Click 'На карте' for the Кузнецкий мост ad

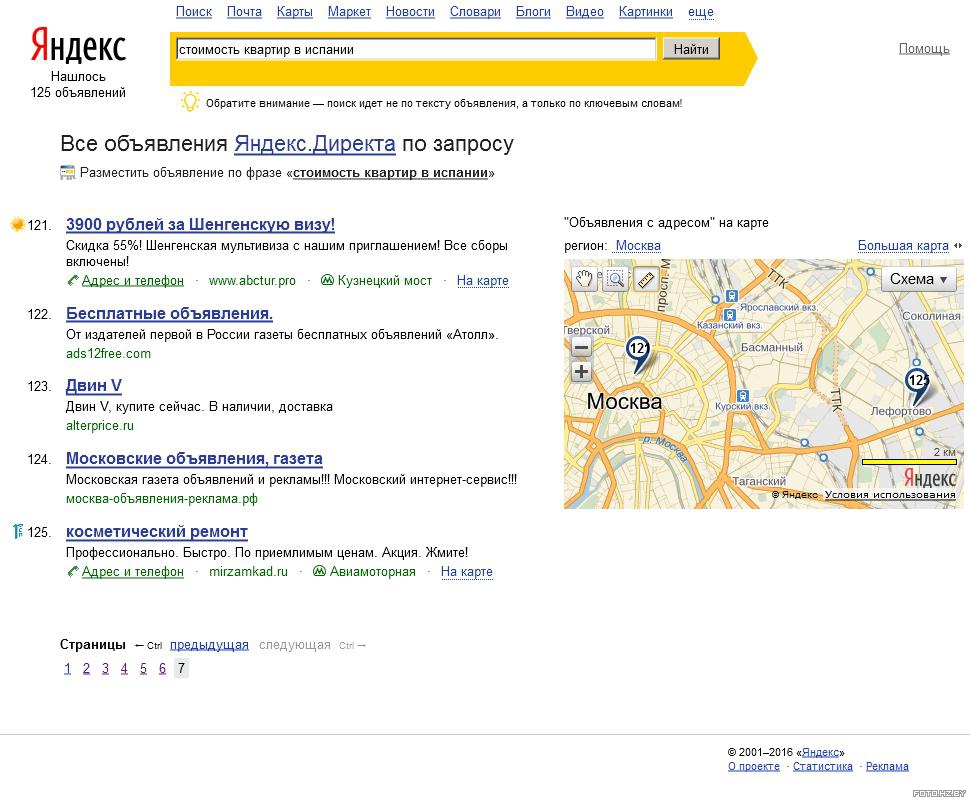483,280
